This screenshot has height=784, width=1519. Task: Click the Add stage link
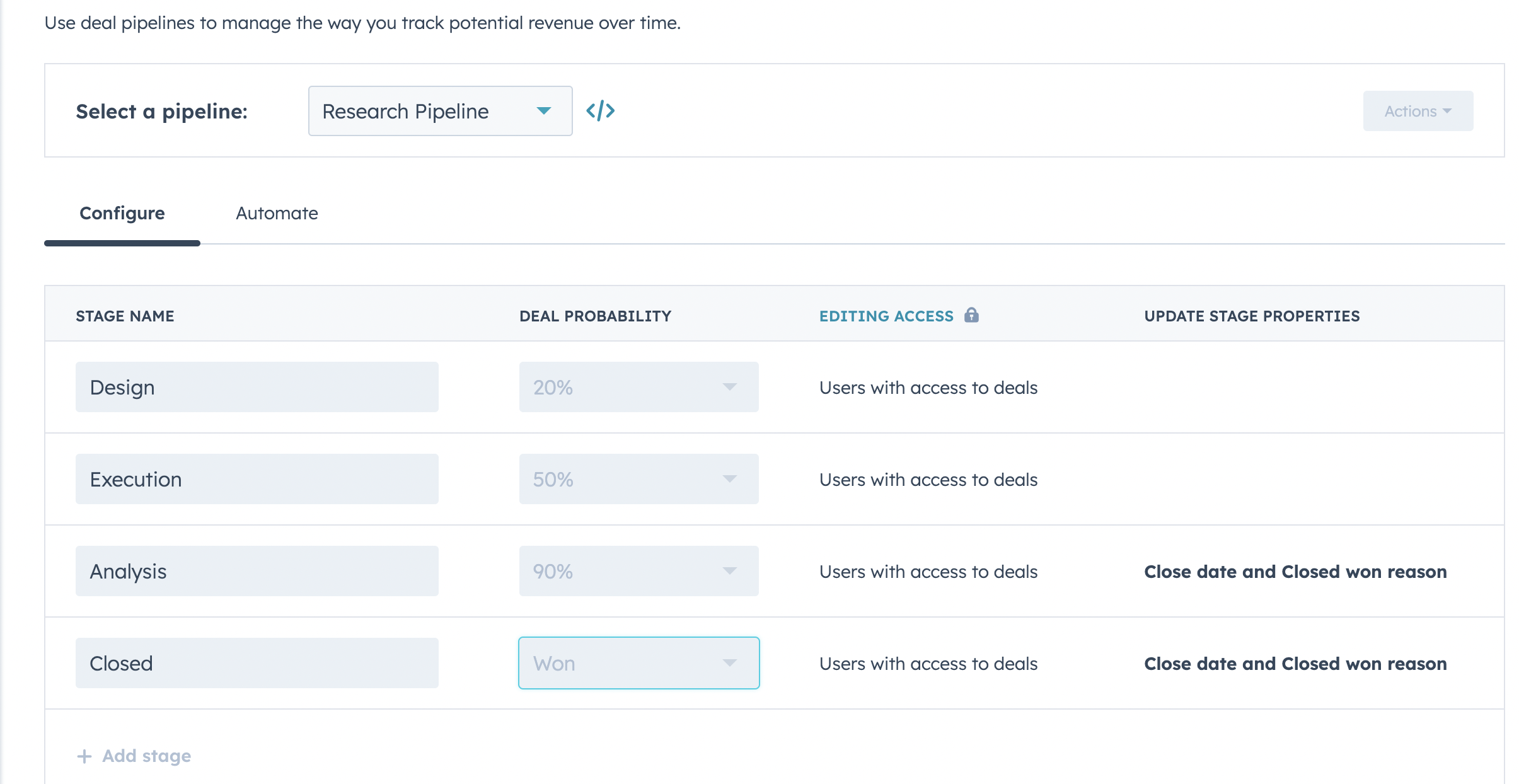pos(146,756)
